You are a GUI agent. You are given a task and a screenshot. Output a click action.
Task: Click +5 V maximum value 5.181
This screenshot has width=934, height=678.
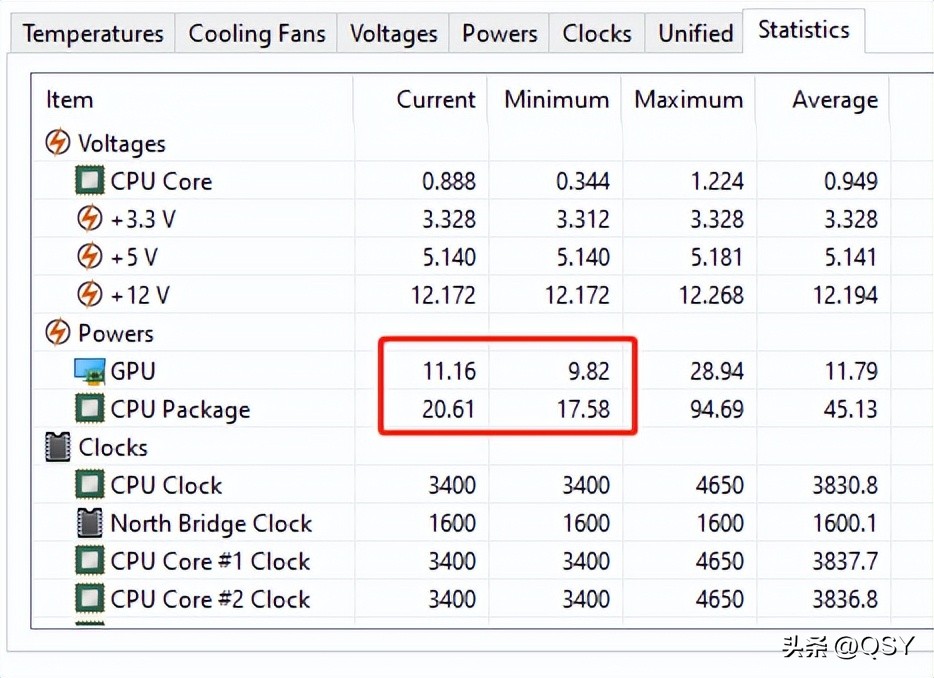(x=717, y=257)
